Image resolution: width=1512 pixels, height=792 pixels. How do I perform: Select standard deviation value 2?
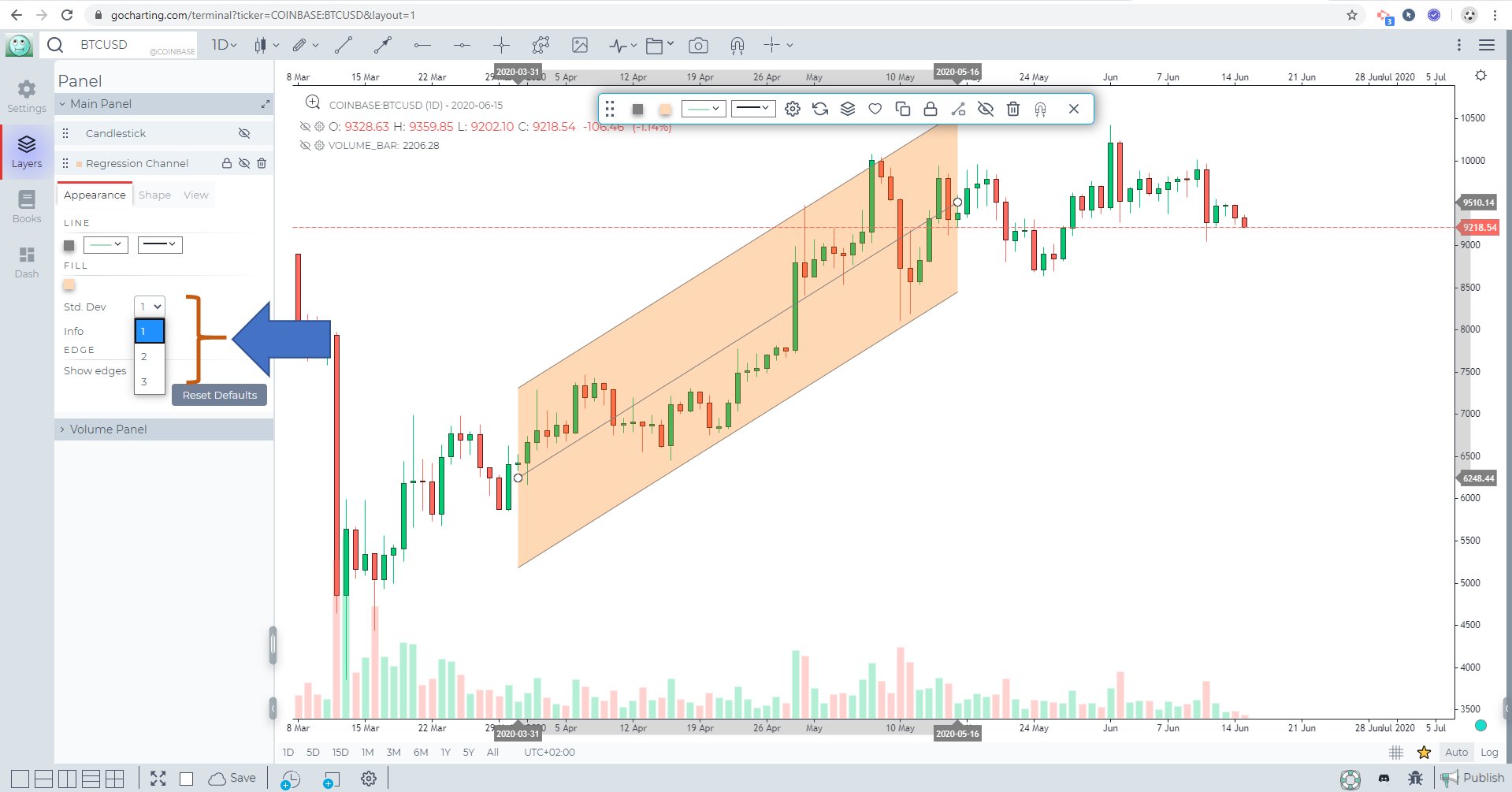[144, 356]
